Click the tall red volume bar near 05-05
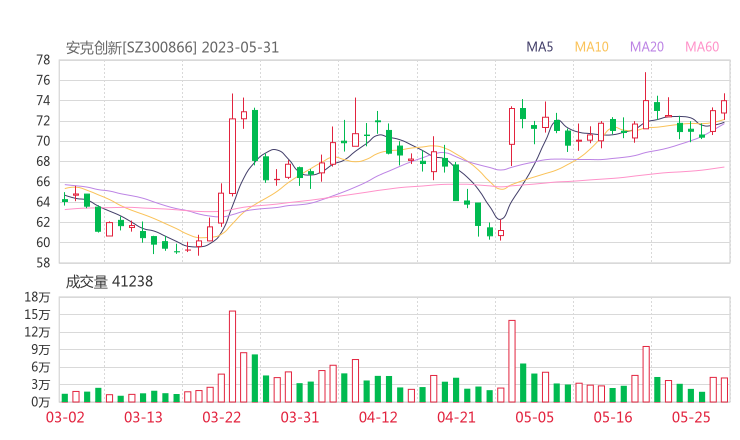740x440 pixels. pyautogui.click(x=512, y=361)
